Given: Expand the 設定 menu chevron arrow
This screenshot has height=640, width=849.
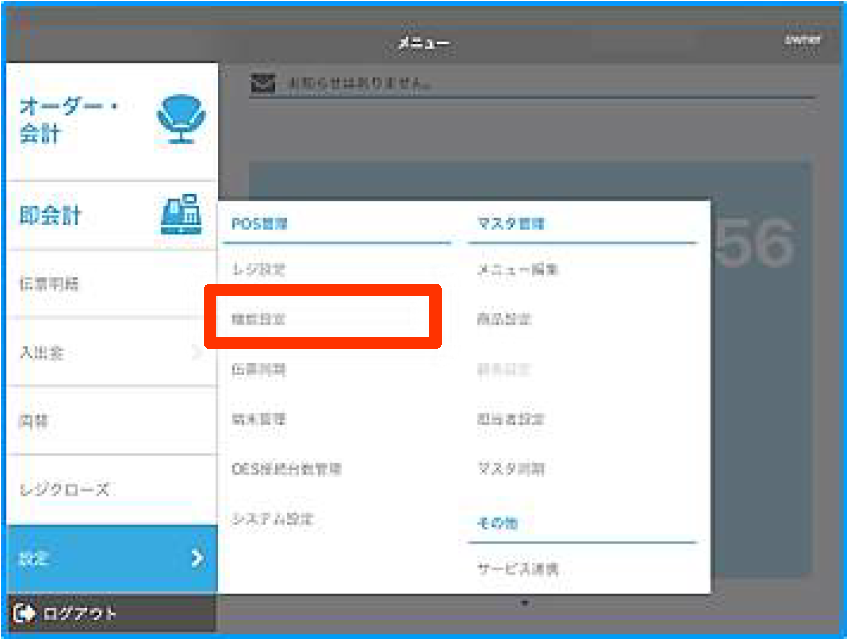Looking at the screenshot, I should pos(197,558).
